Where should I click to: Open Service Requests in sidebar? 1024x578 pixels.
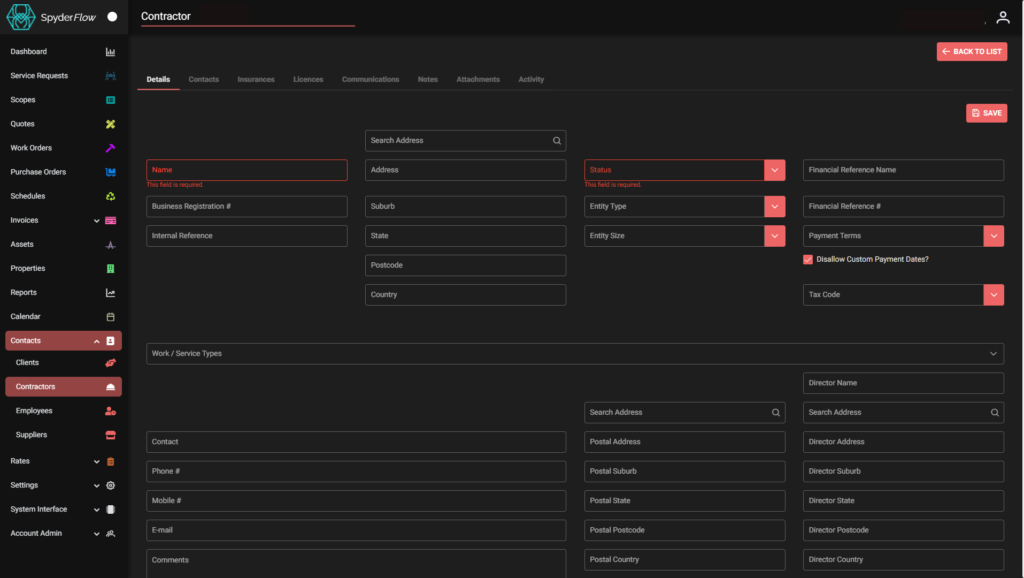[x=39, y=76]
